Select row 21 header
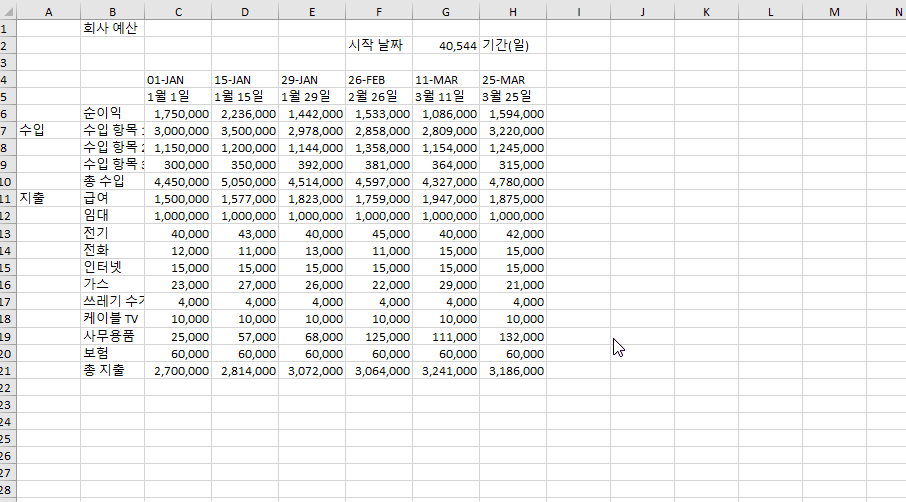 point(8,371)
